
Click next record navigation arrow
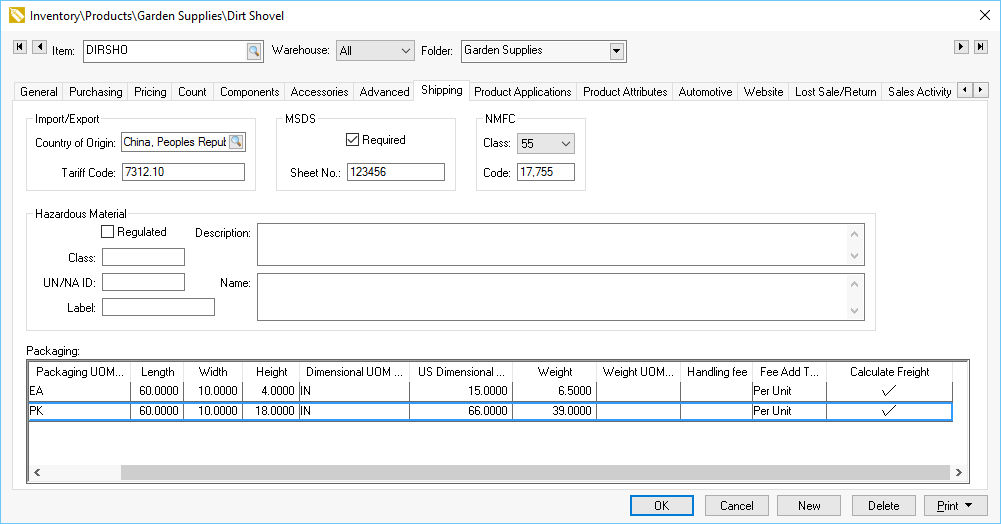coord(961,47)
